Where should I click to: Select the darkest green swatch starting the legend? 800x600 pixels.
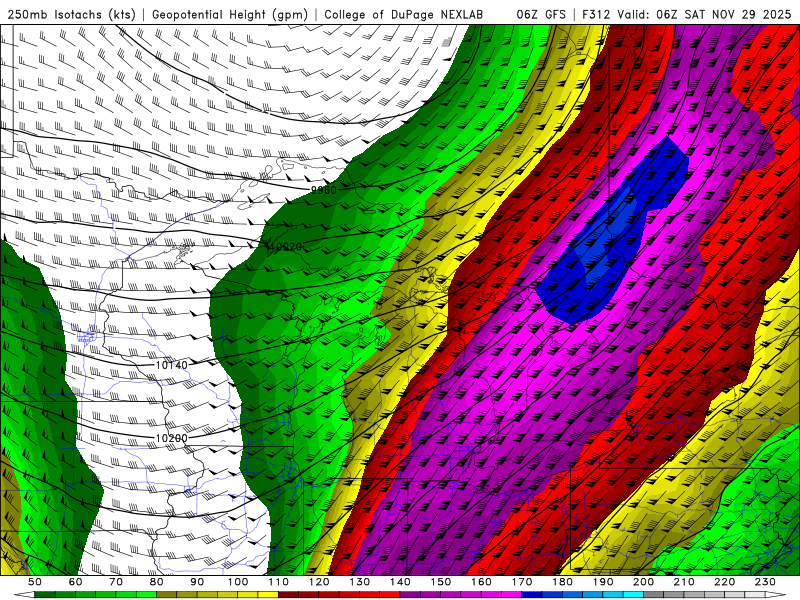point(45,595)
